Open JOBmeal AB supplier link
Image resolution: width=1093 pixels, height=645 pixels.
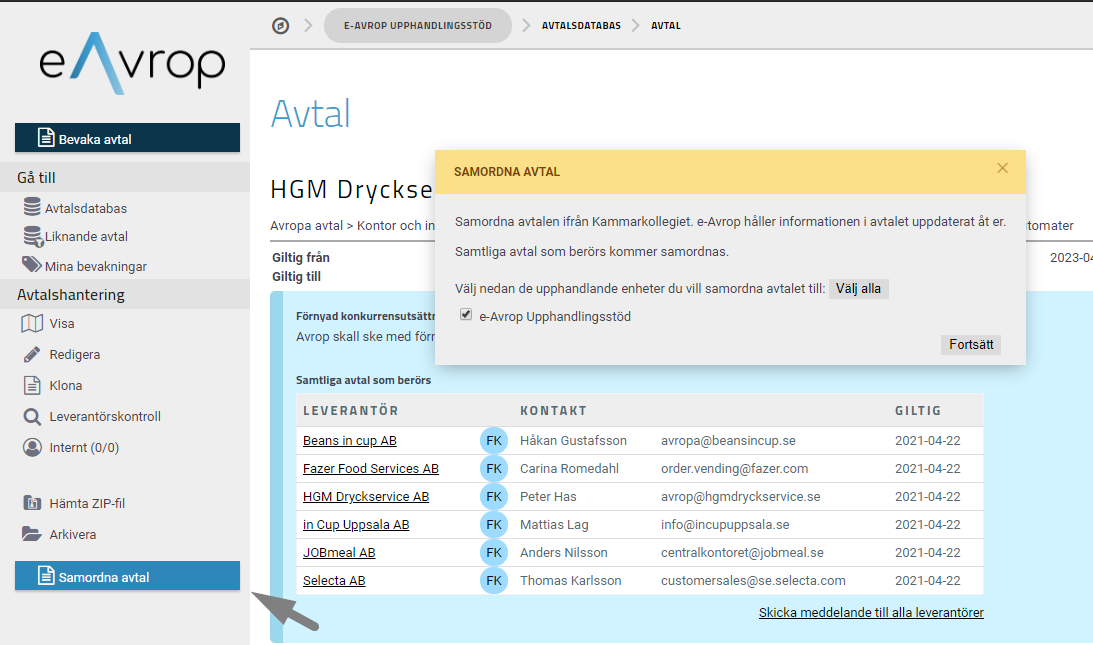(339, 552)
